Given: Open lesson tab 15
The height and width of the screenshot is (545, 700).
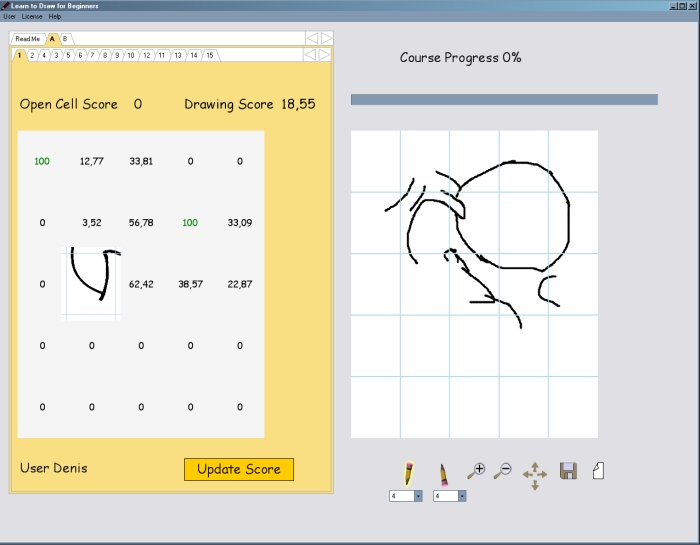Looking at the screenshot, I should (x=209, y=55).
